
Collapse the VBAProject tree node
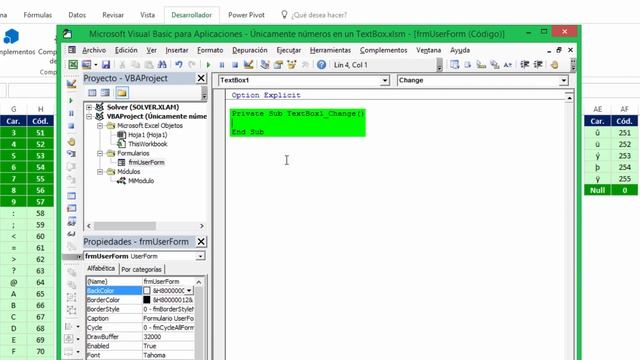coord(89,116)
